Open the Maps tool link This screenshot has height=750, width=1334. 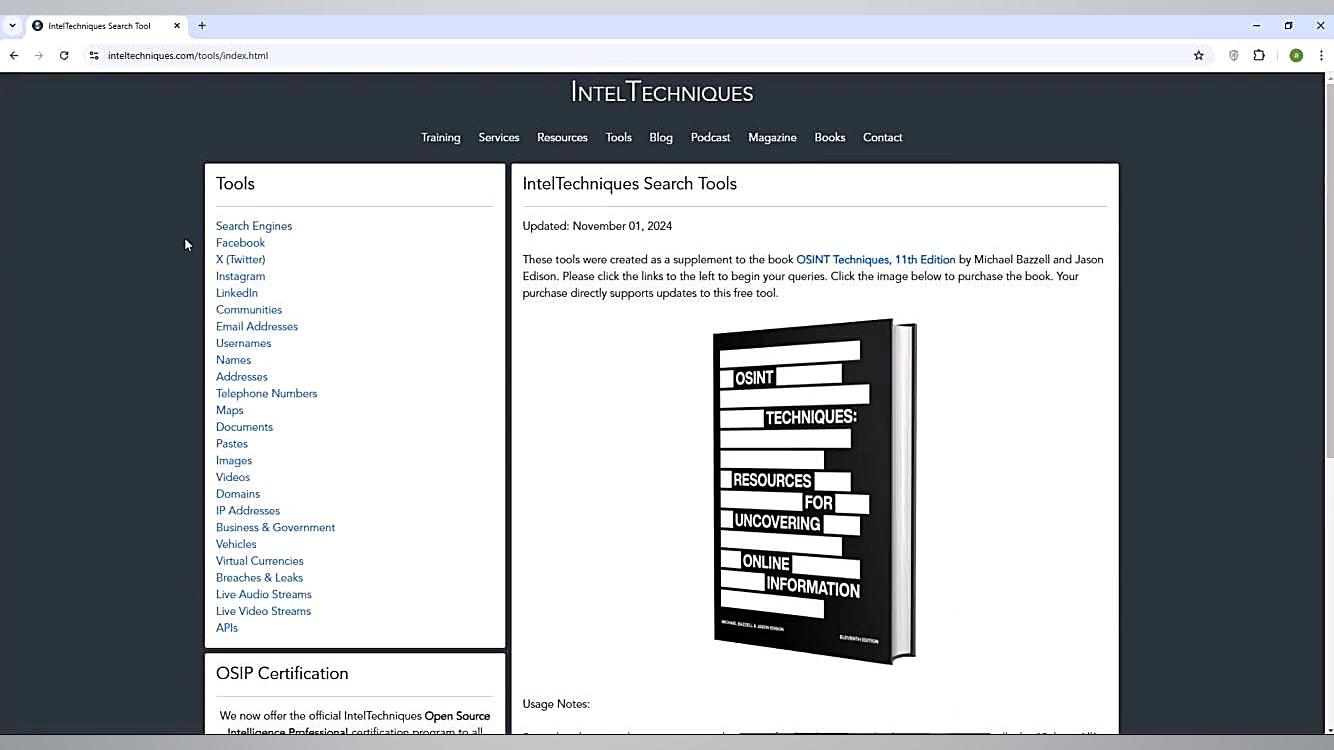(x=229, y=410)
